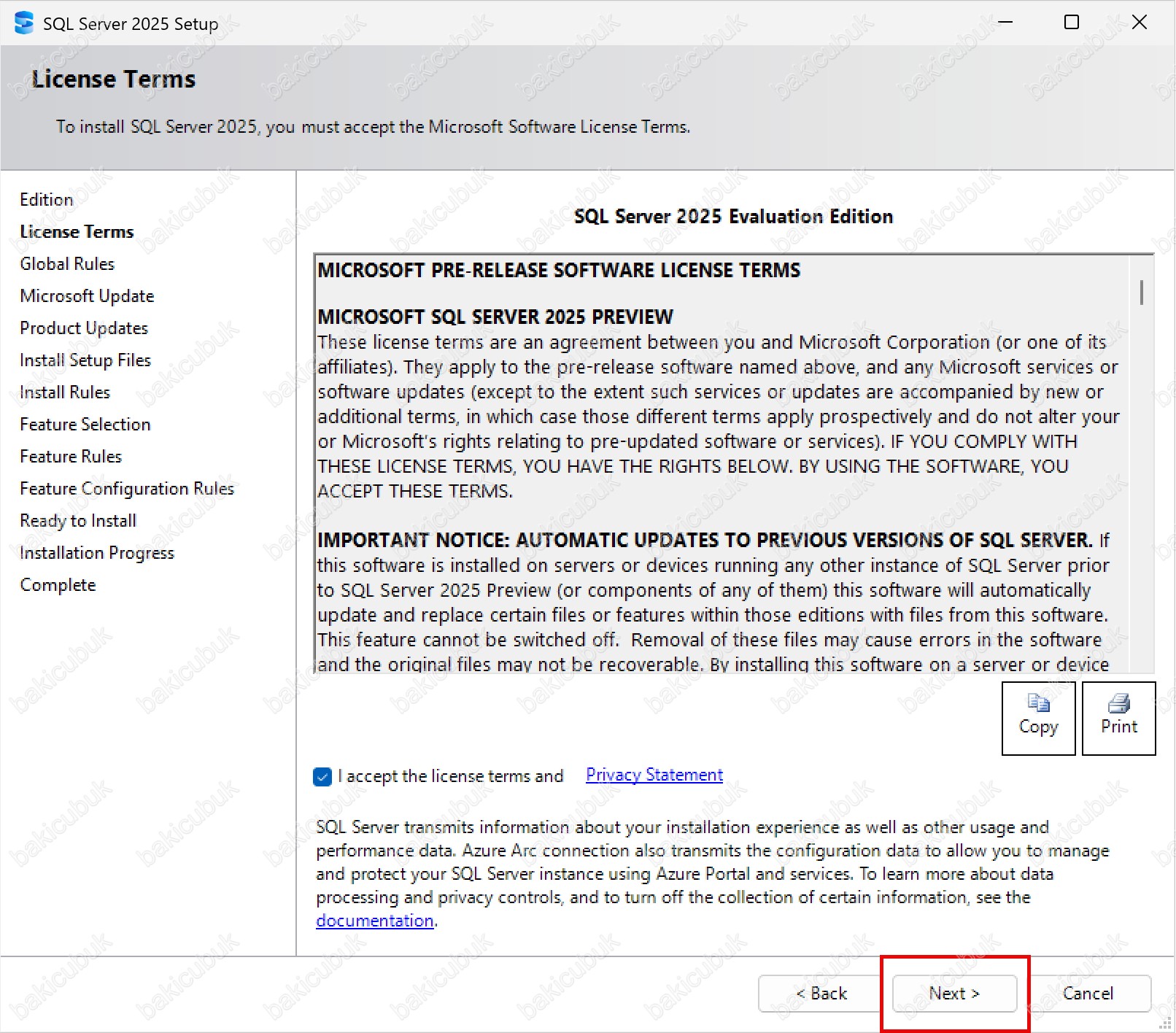Click the SQL Server Setup title bar icon
The width and height of the screenshot is (1176, 1033).
(x=23, y=23)
